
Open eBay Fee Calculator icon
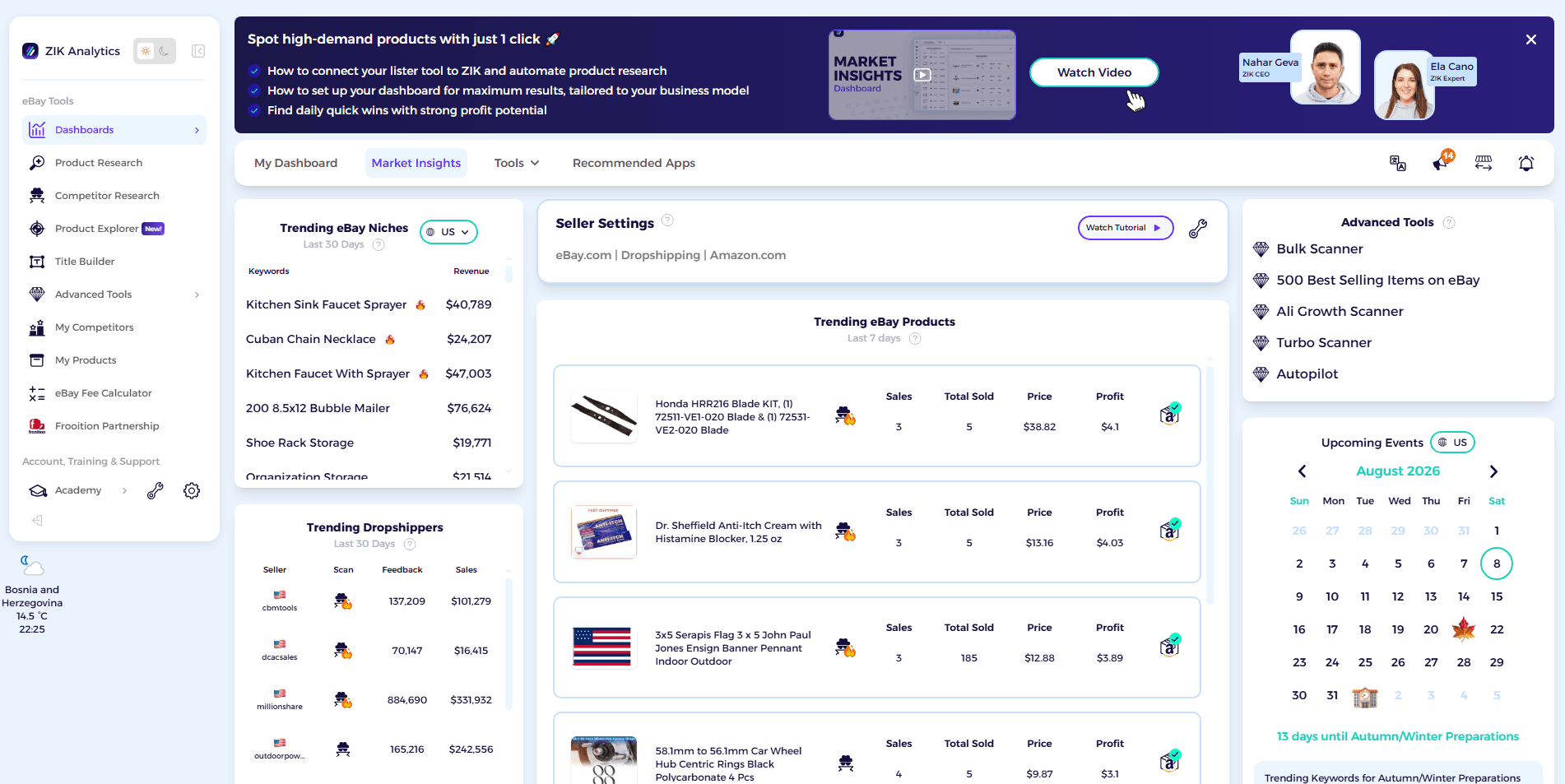[37, 393]
